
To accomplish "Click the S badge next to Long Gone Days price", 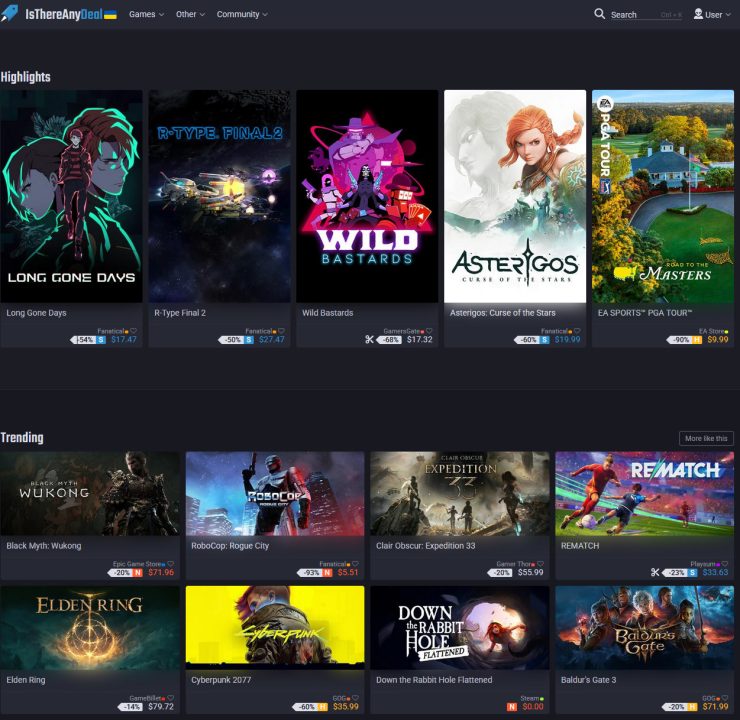I will 101,340.
